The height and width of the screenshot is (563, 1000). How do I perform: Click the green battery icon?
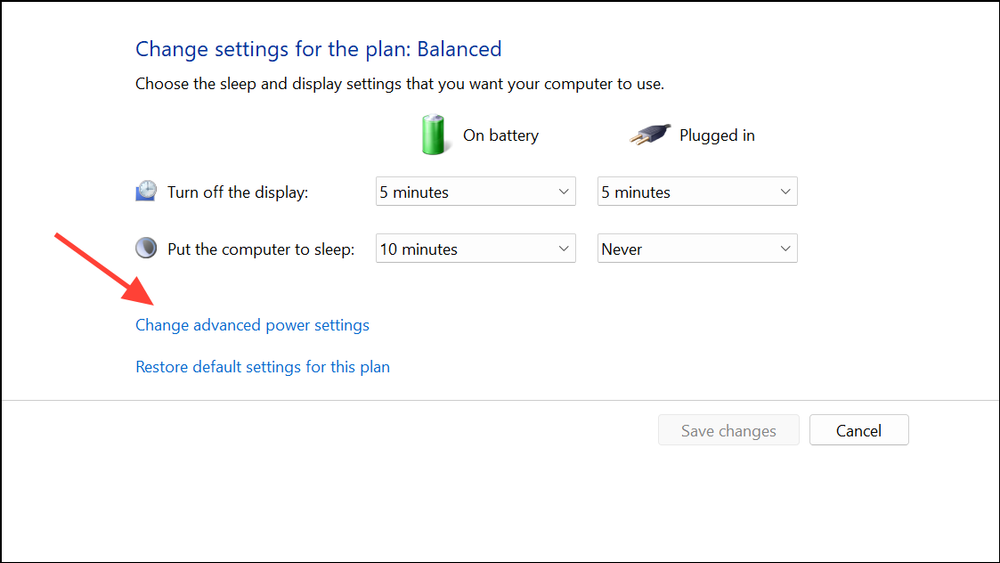[x=434, y=135]
